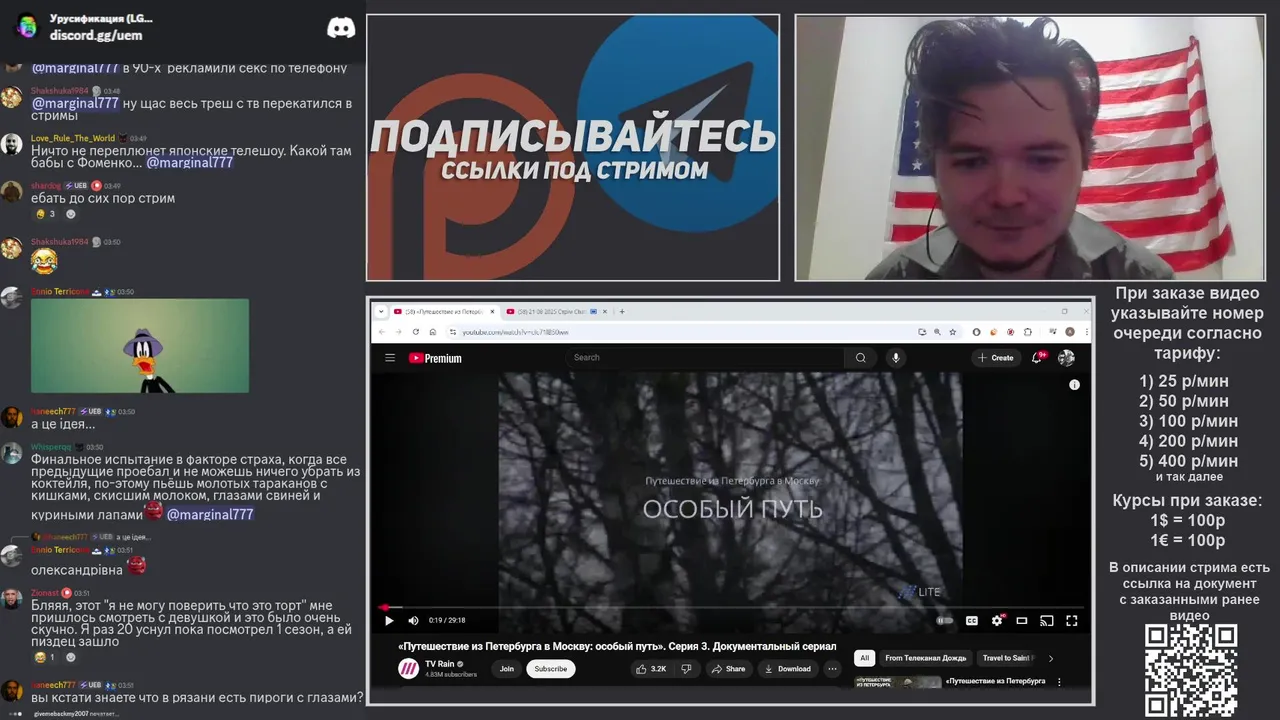Select the All filter chip
Screen dimensions: 1280x720
[x=865, y=658]
